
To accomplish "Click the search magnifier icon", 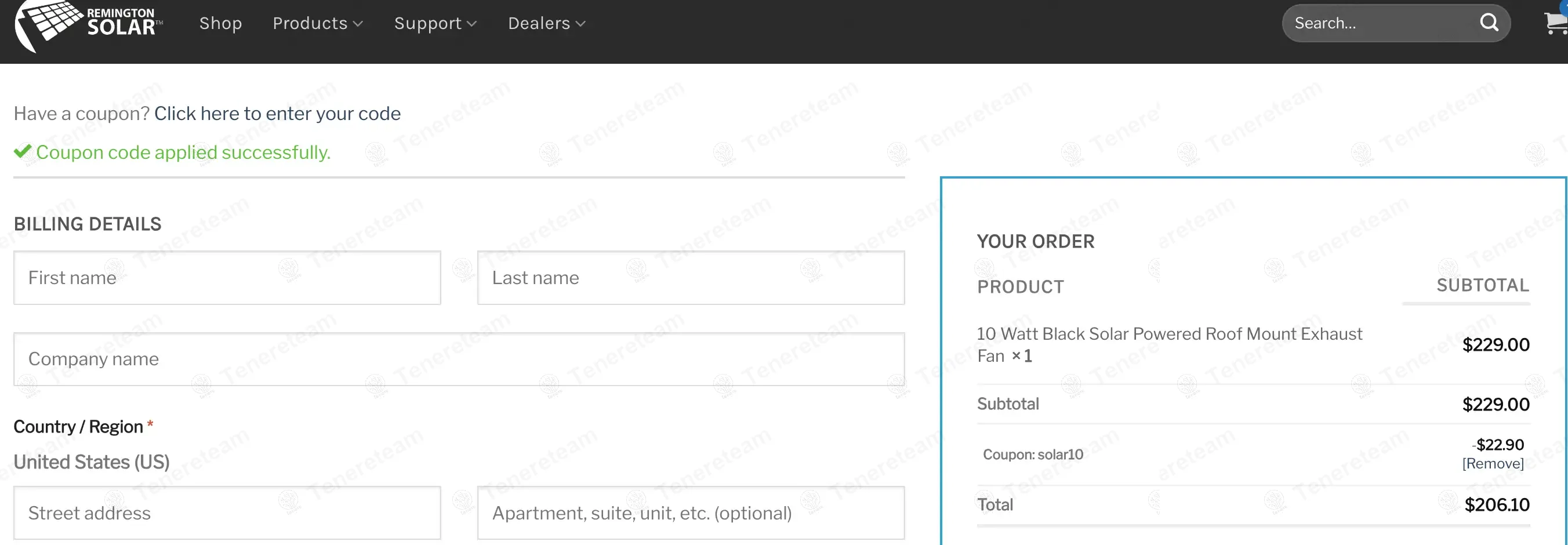I will pyautogui.click(x=1489, y=23).
